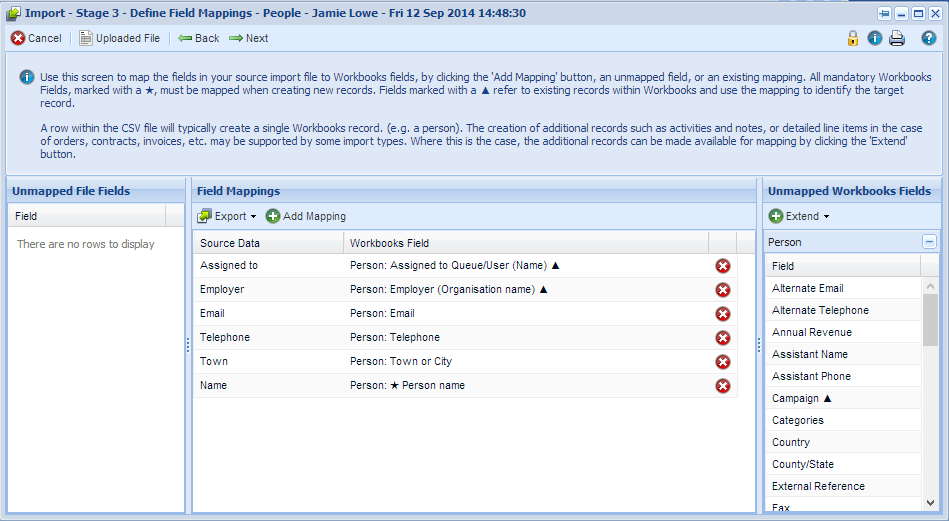
Task: Click the Assigned to Queue/User mapping
Action: click(x=526, y=265)
